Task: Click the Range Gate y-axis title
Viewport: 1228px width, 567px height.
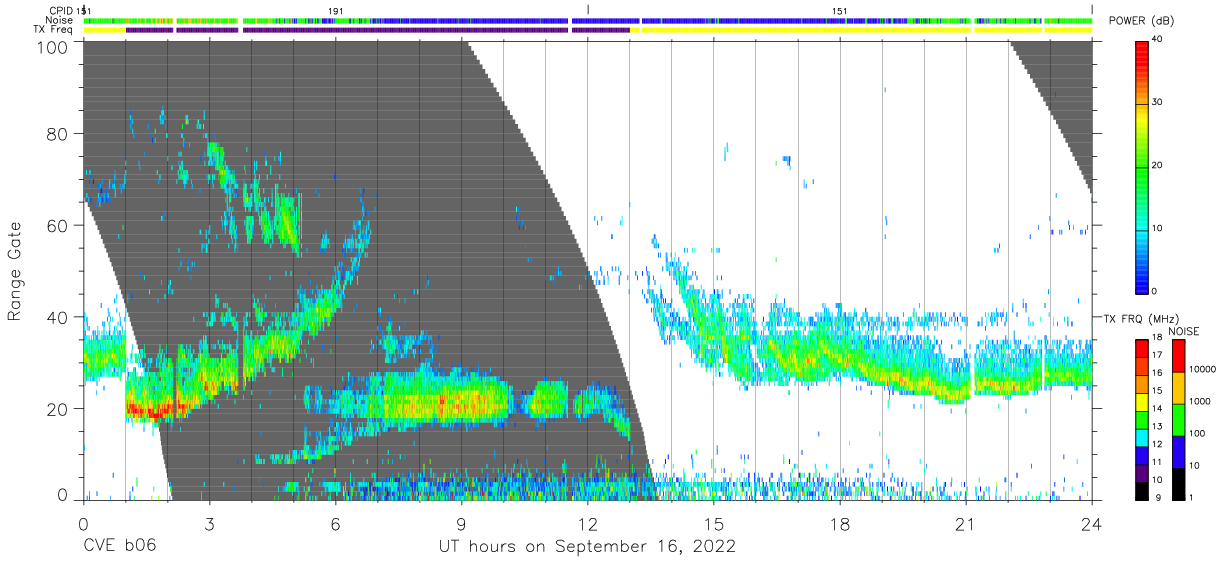Action: tap(16, 271)
